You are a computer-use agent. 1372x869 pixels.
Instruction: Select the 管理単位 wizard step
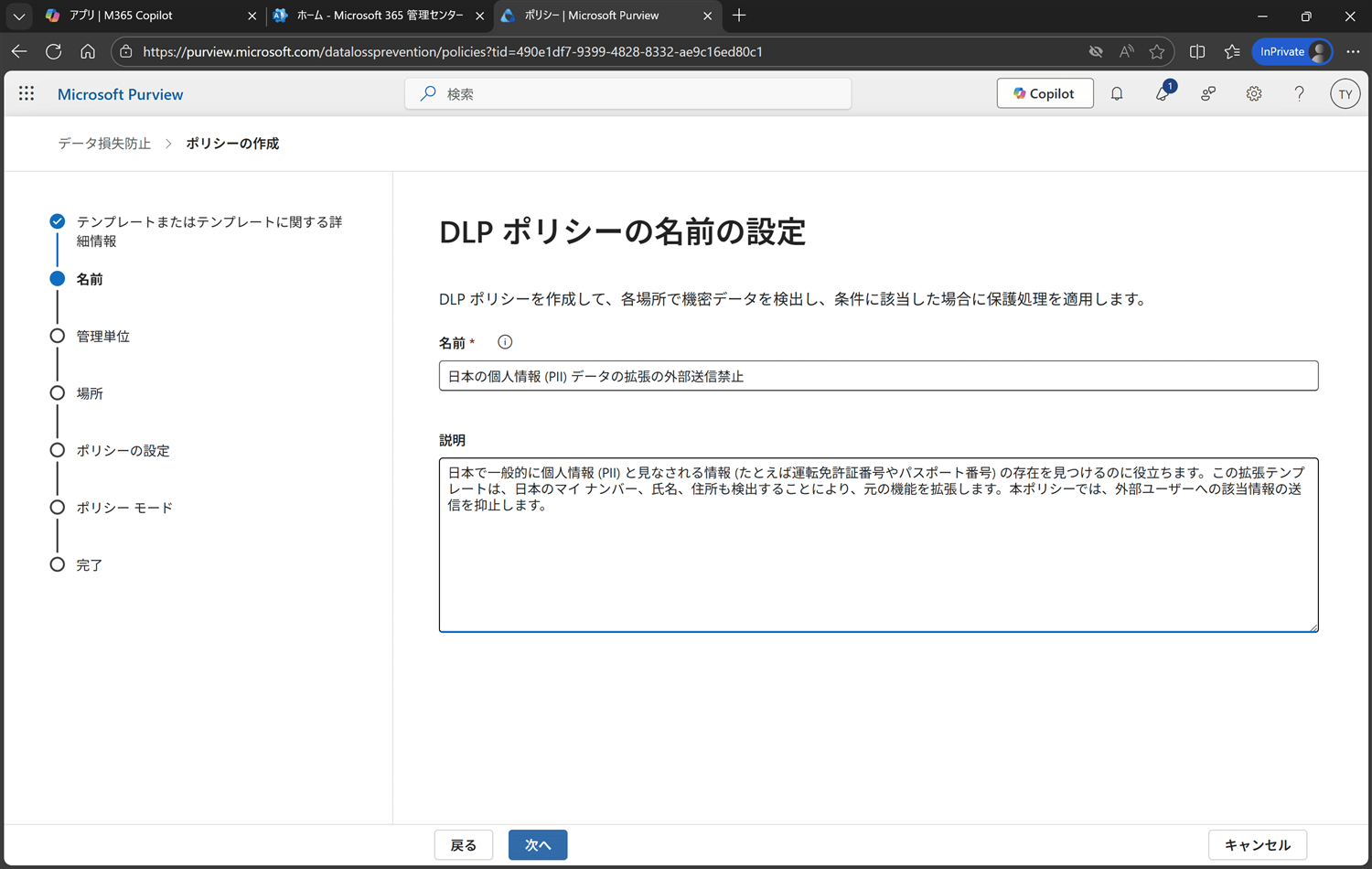pos(91,336)
